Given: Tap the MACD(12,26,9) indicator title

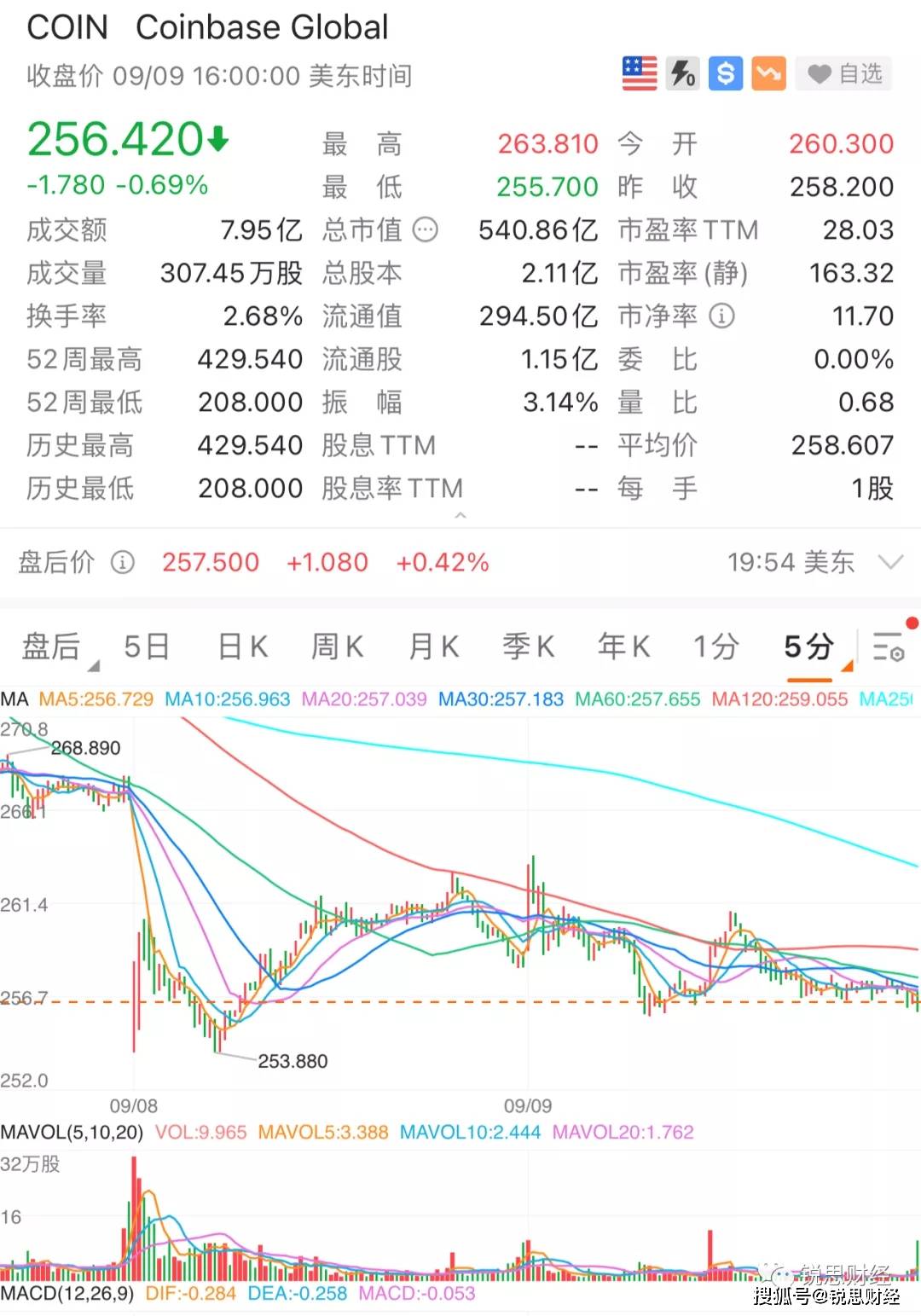Looking at the screenshot, I should pos(67,1294).
